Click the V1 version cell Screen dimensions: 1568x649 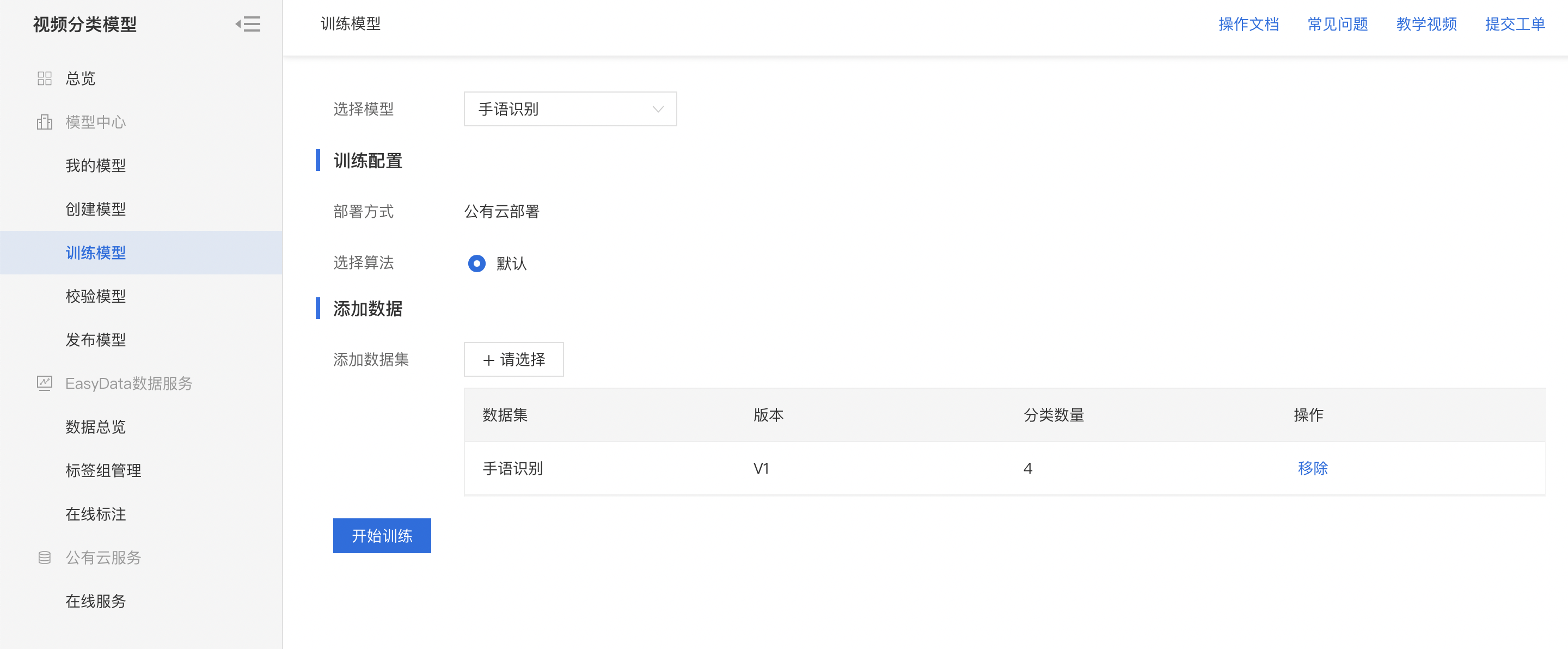(x=761, y=468)
